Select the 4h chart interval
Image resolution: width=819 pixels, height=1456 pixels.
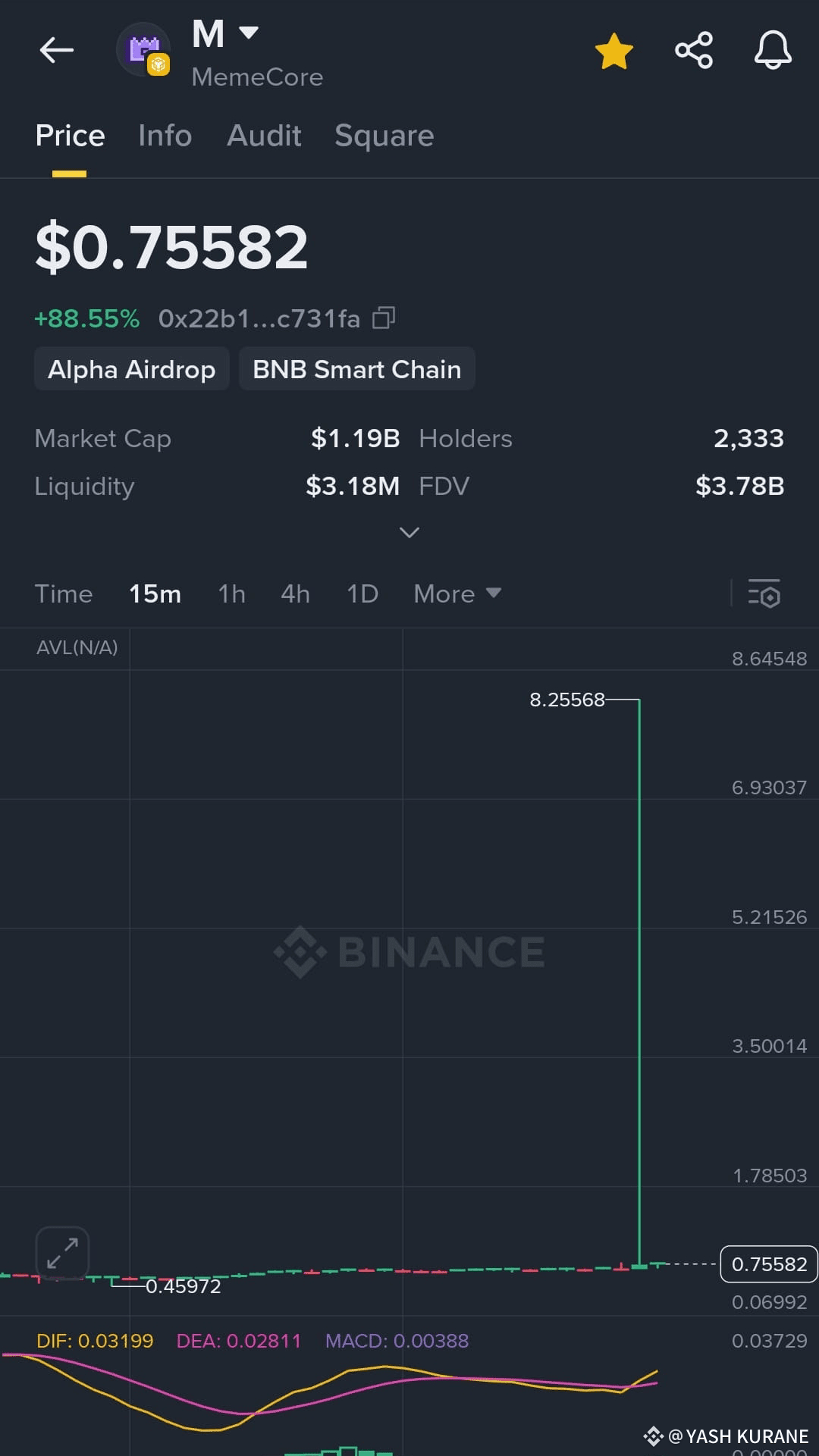295,593
